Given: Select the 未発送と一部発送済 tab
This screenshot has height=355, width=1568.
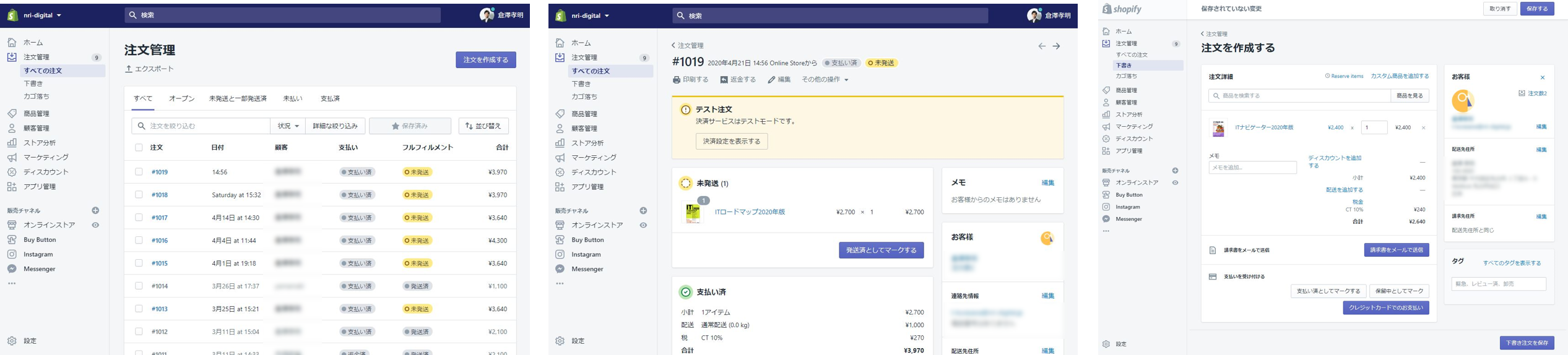Looking at the screenshot, I should click(238, 99).
